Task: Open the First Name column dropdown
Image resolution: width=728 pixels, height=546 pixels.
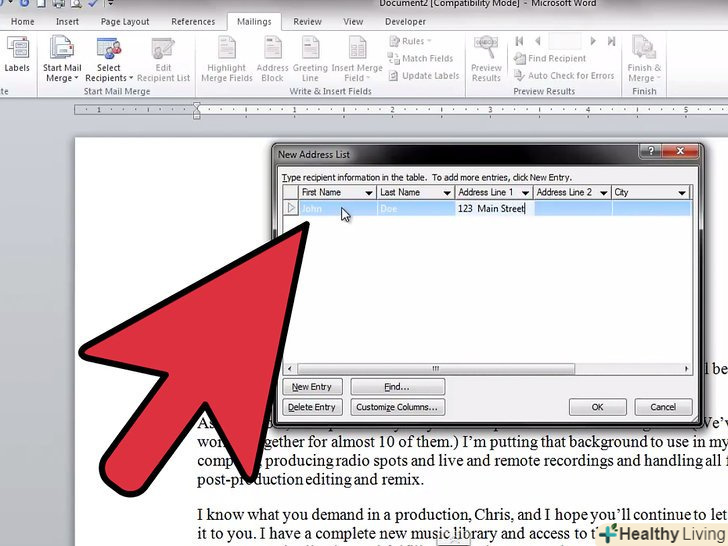Action: pos(369,193)
